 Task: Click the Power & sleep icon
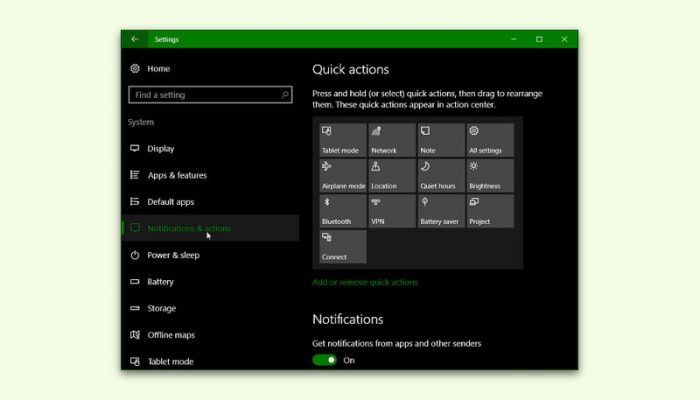click(134, 255)
